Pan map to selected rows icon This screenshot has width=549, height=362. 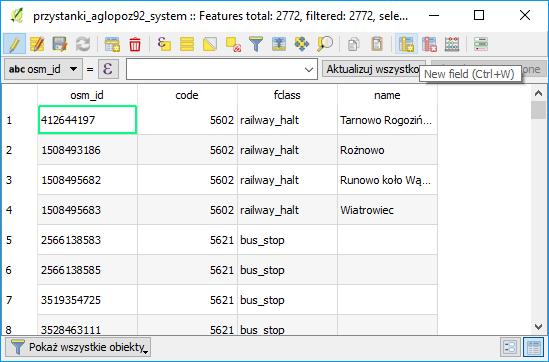coord(302,44)
